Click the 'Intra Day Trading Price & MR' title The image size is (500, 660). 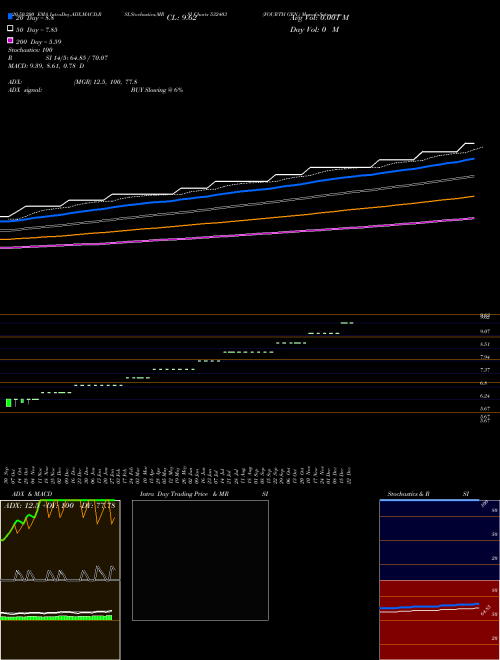[x=184, y=494]
